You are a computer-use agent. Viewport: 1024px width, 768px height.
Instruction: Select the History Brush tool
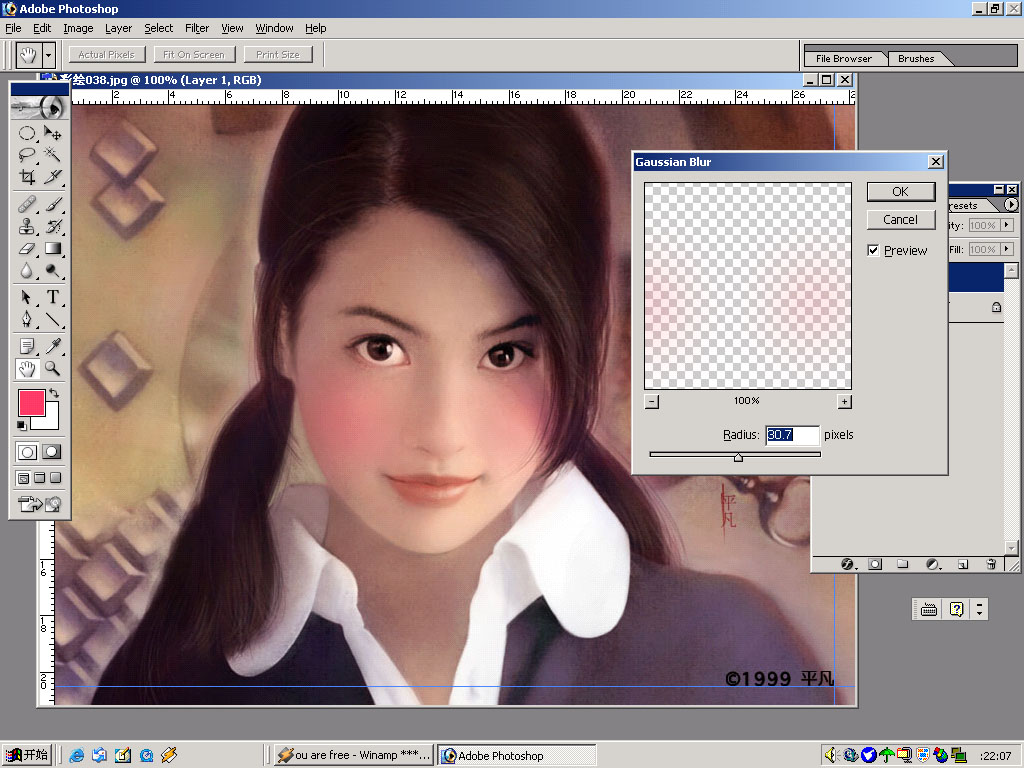pyautogui.click(x=52, y=226)
